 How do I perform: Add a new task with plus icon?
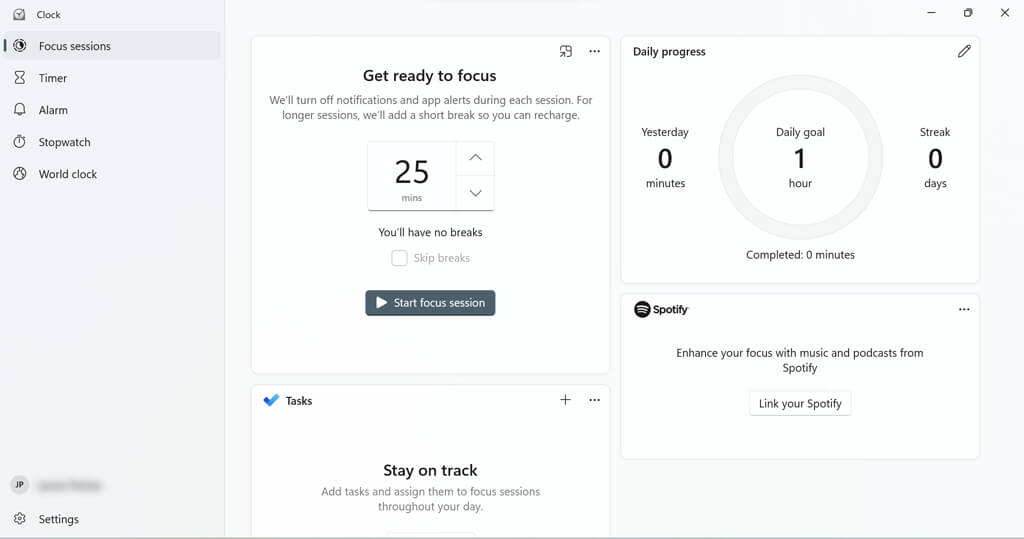click(x=565, y=400)
